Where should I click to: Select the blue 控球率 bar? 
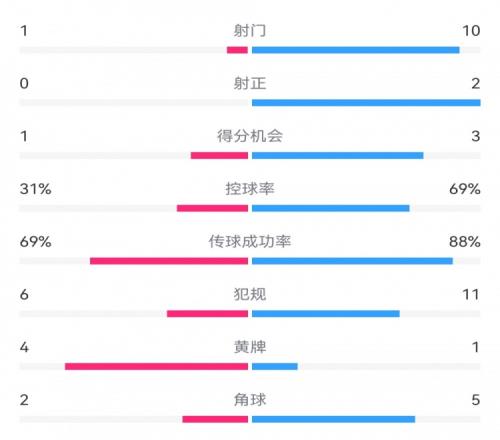click(331, 208)
